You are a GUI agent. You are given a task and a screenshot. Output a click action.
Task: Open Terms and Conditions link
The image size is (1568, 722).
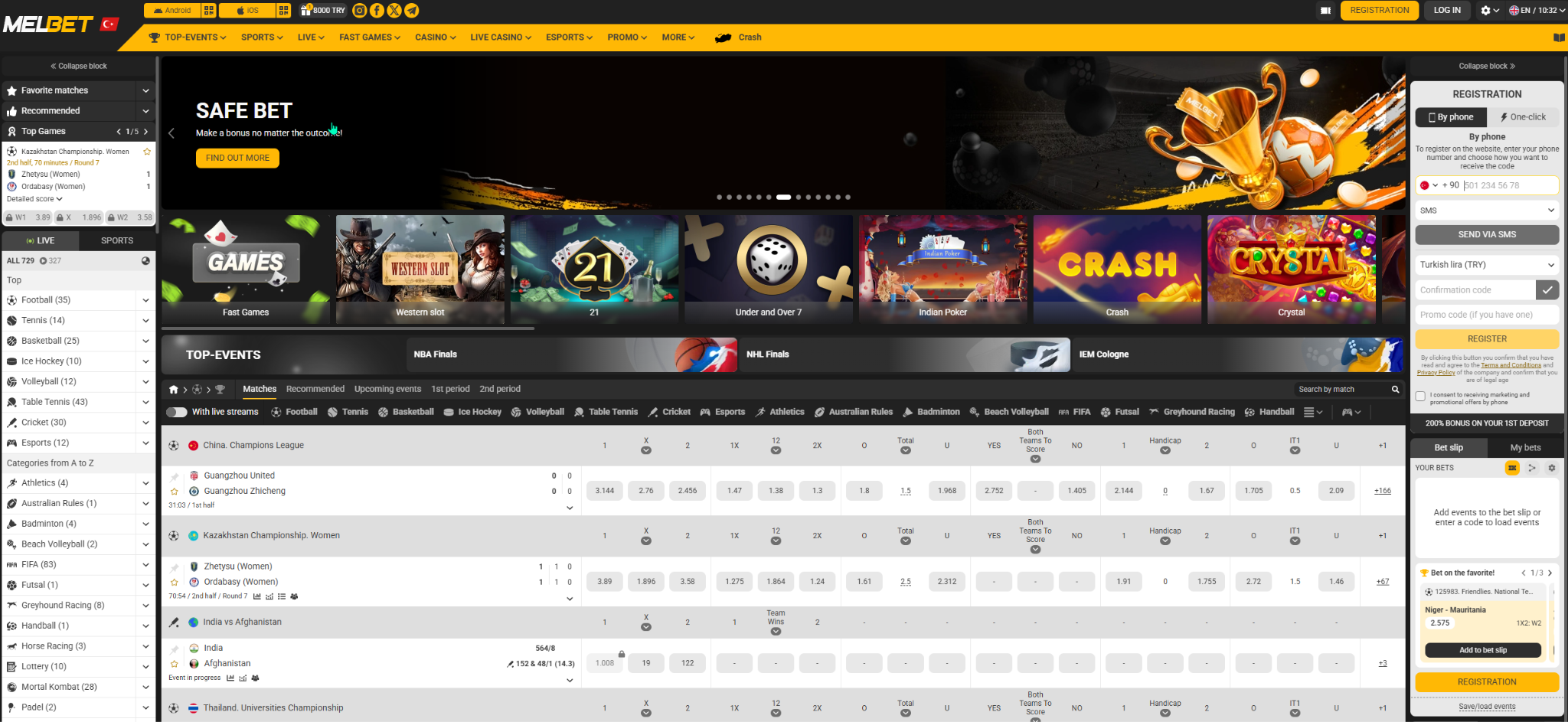(1511, 365)
